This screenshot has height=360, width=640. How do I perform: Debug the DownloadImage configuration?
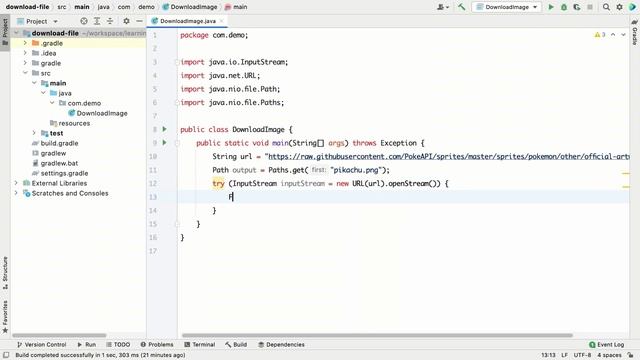click(x=564, y=7)
